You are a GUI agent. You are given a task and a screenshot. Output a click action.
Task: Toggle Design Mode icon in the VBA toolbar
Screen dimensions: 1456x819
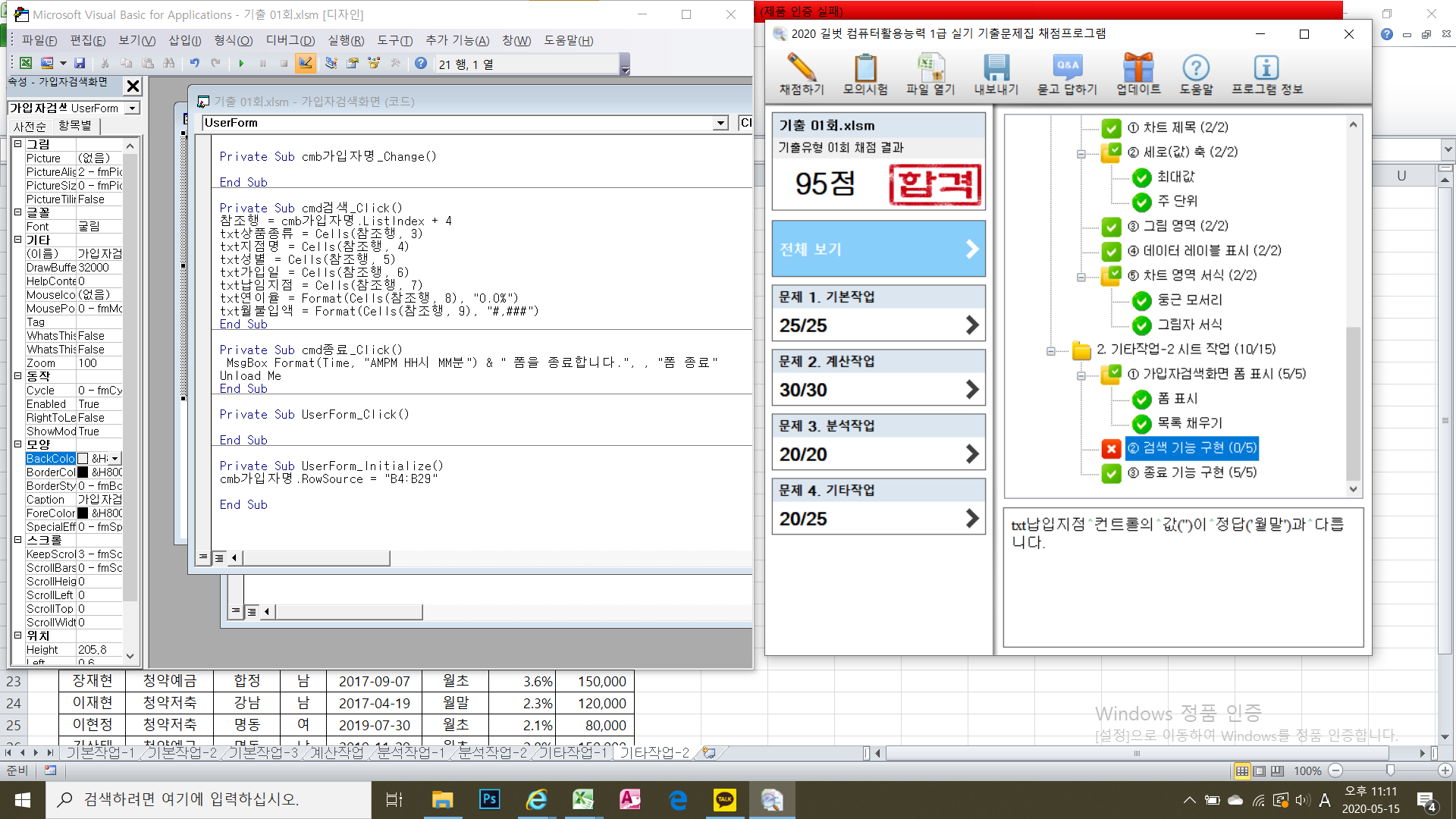pos(306,64)
